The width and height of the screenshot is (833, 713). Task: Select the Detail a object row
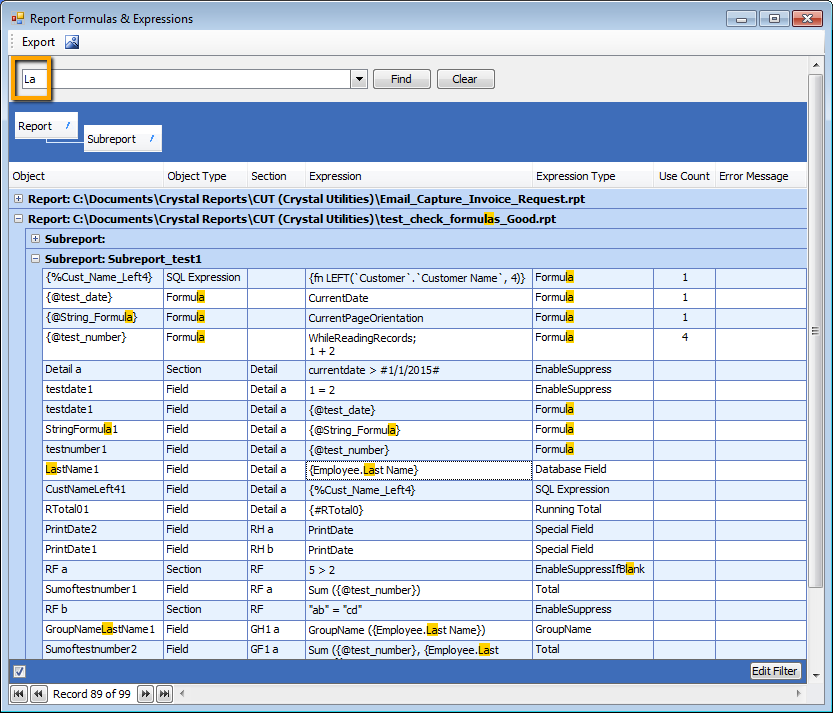(103, 370)
